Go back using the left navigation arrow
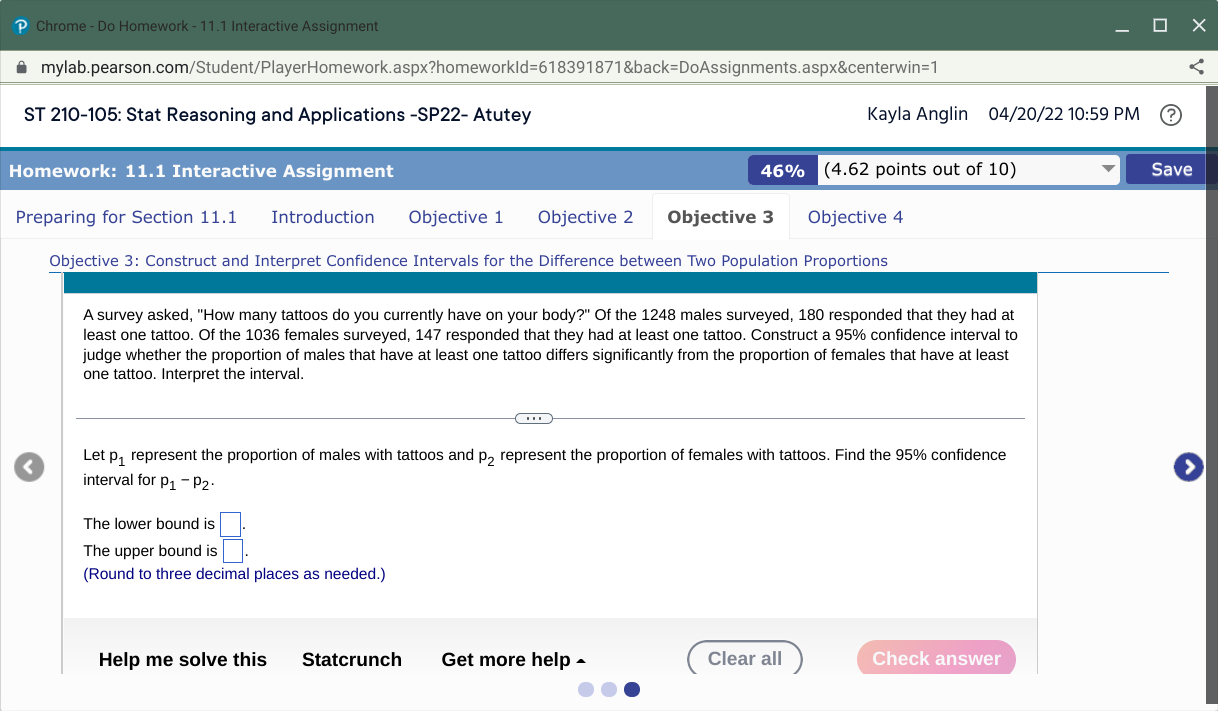 [x=29, y=466]
